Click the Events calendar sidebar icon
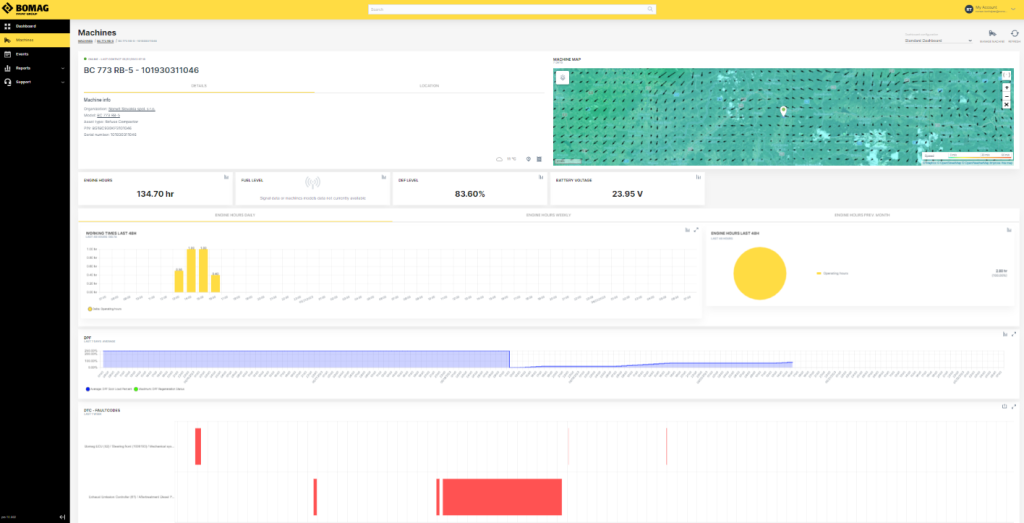The height and width of the screenshot is (523, 1024). pos(8,54)
